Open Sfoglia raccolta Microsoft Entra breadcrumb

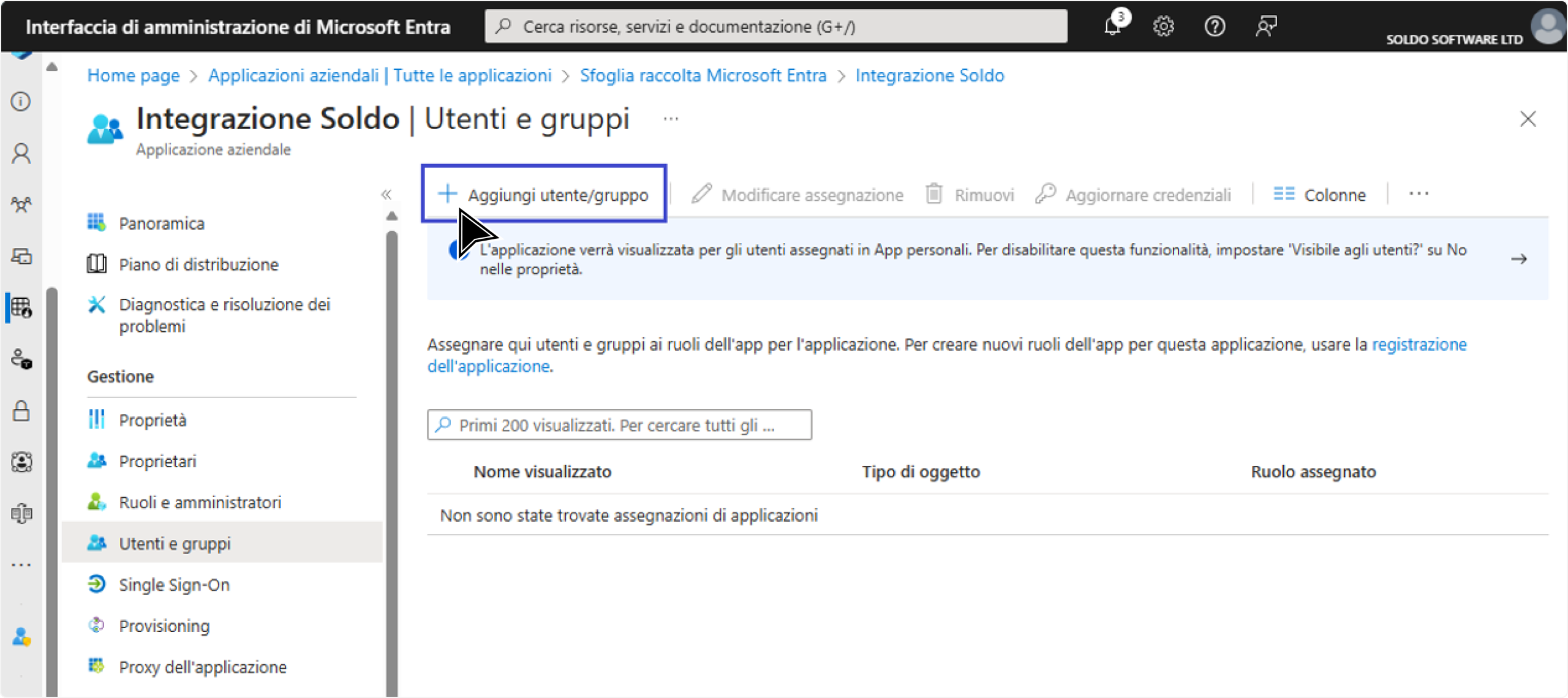tap(703, 75)
